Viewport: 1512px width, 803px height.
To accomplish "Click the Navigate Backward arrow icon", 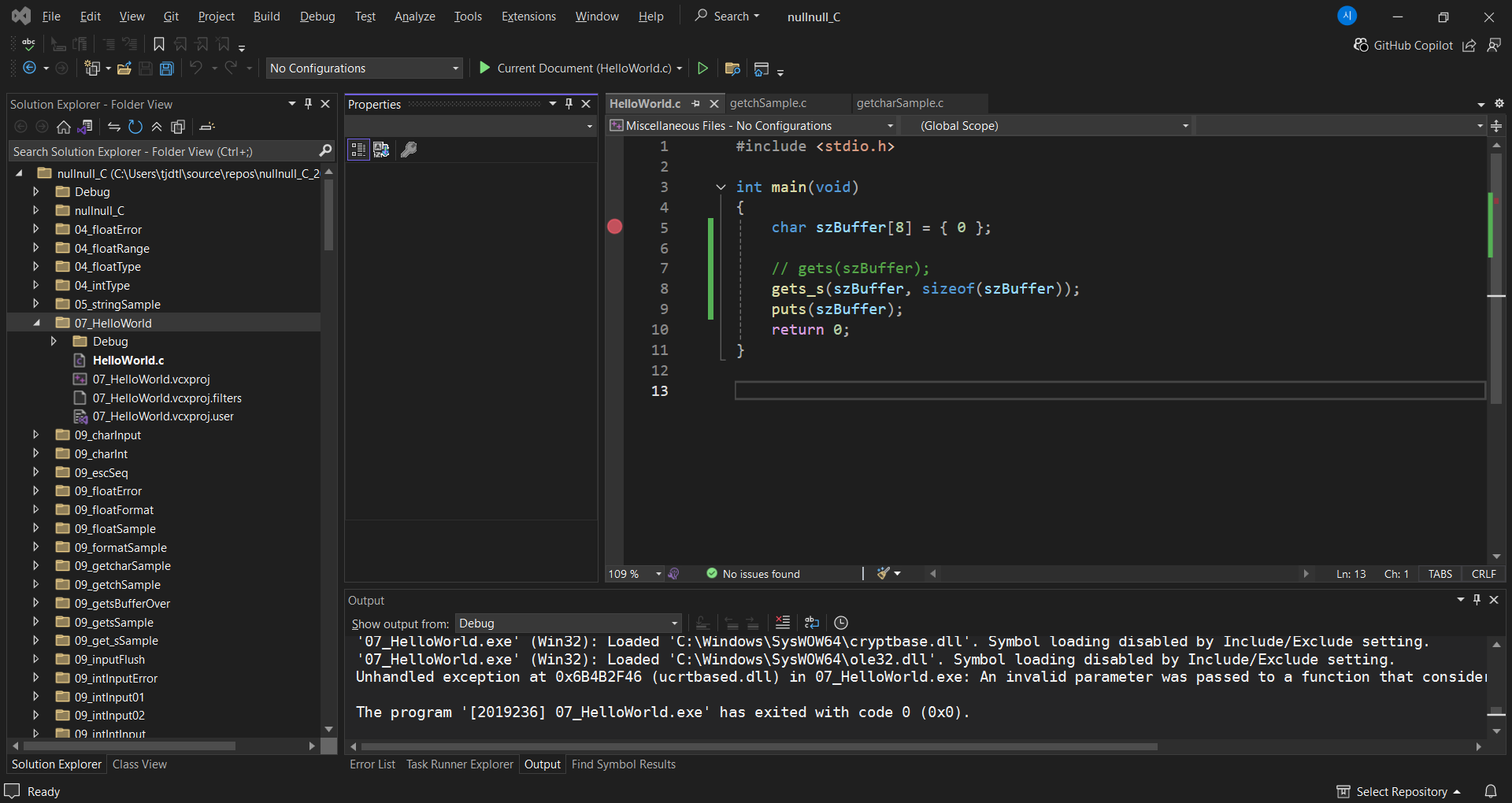I will [x=29, y=68].
